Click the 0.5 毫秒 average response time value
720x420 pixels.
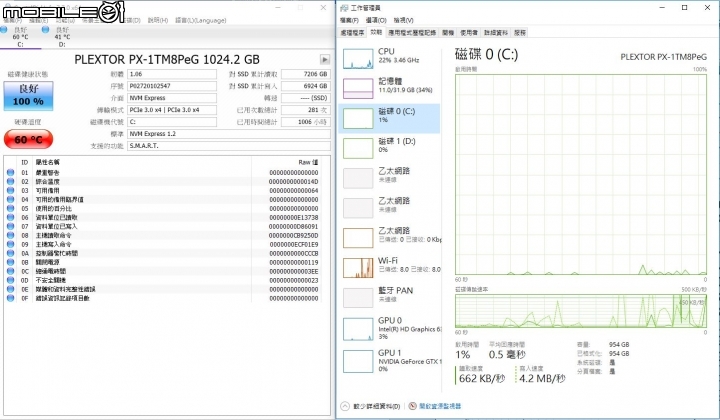tap(507, 355)
